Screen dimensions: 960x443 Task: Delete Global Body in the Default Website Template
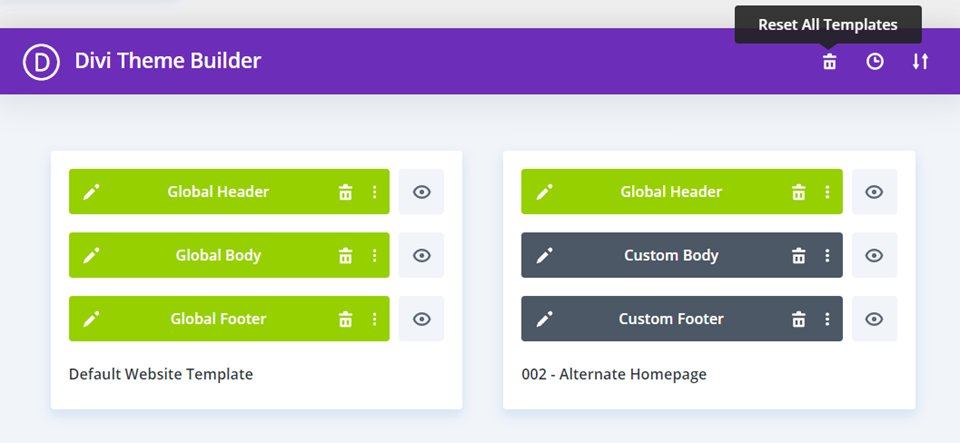[x=345, y=256]
